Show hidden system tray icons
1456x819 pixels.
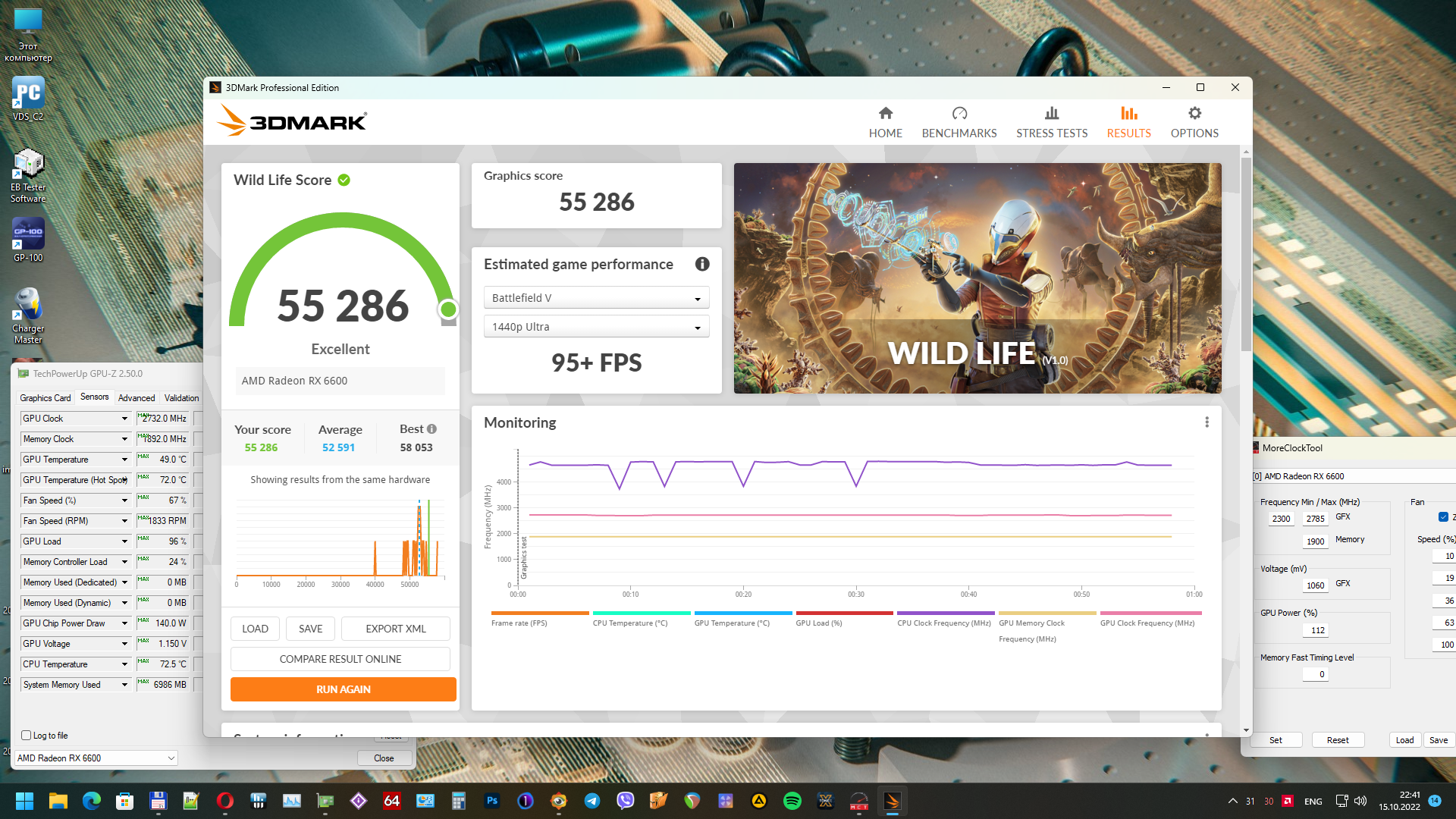(1232, 801)
